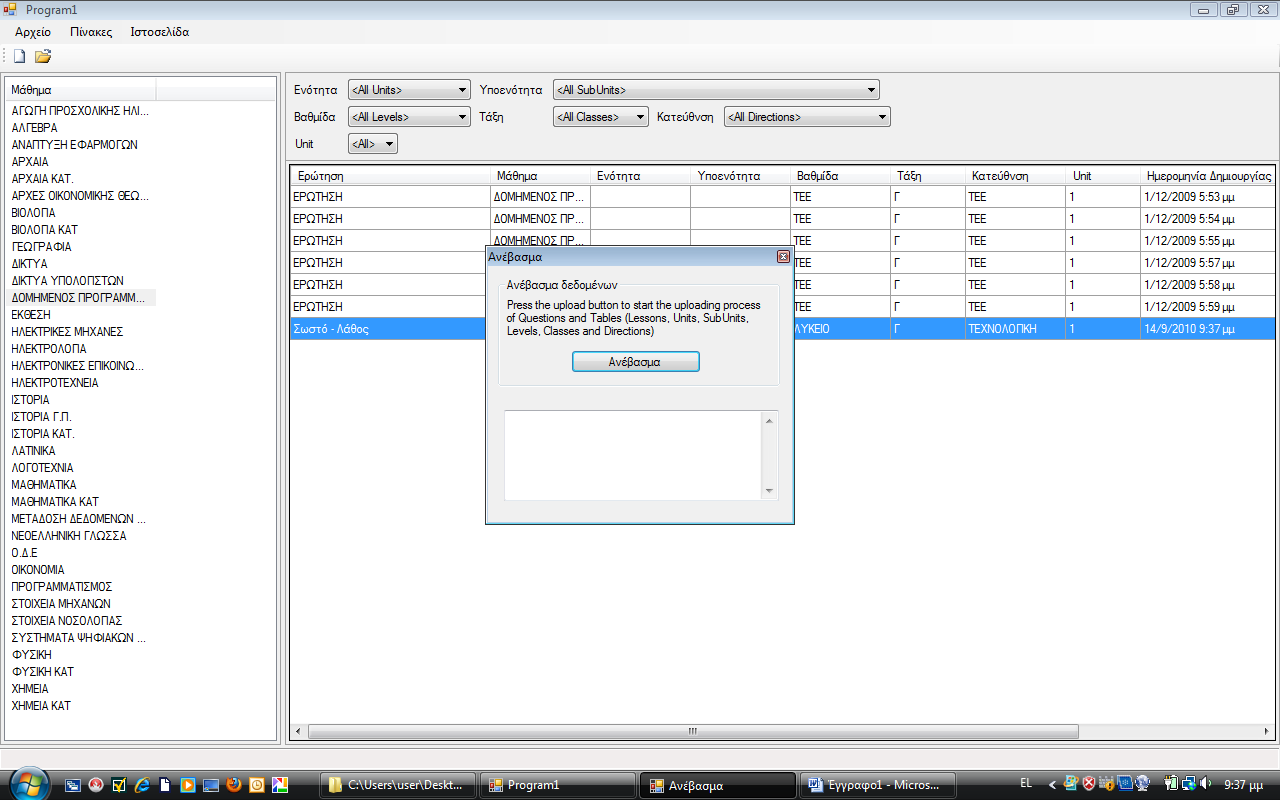Click the media player quick launch icon
Screen dimensions: 1280x800
pos(188,785)
